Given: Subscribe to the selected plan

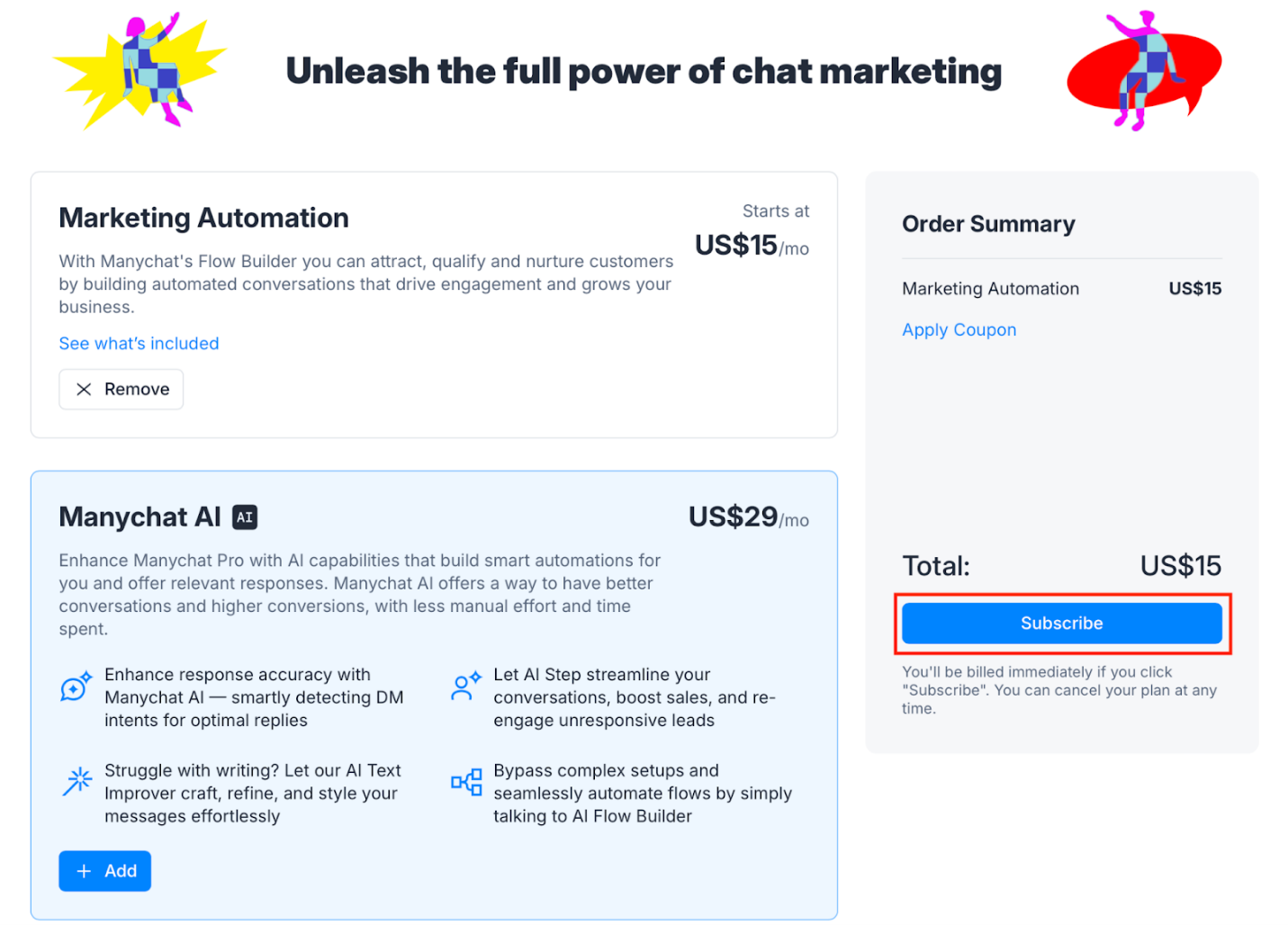Looking at the screenshot, I should pos(1061,623).
